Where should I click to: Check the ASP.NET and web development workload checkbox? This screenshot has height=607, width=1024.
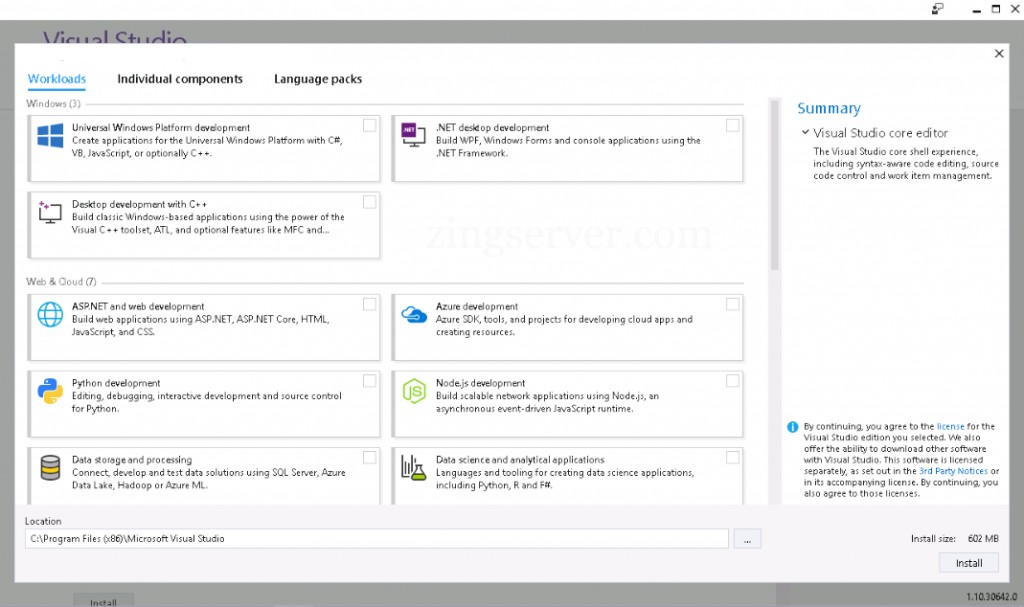click(x=369, y=303)
